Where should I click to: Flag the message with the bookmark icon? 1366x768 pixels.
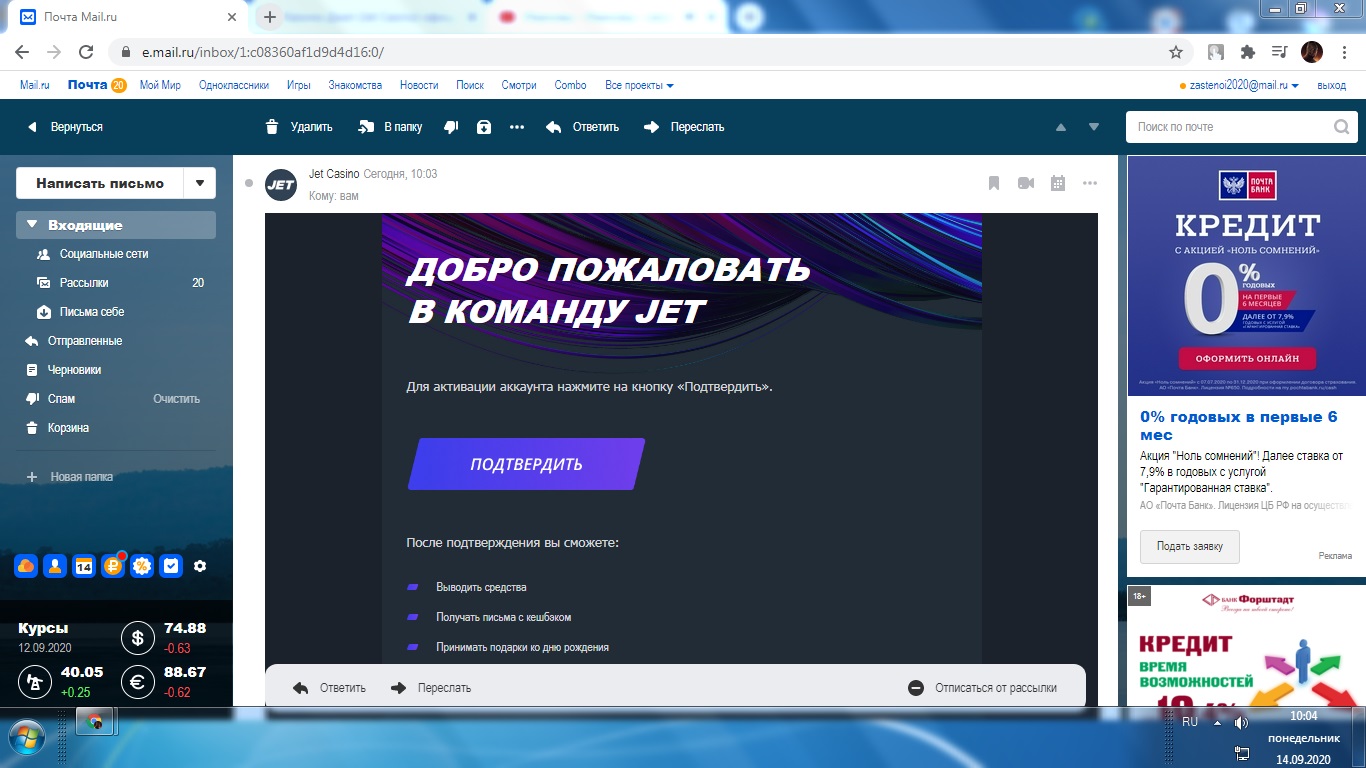click(993, 183)
